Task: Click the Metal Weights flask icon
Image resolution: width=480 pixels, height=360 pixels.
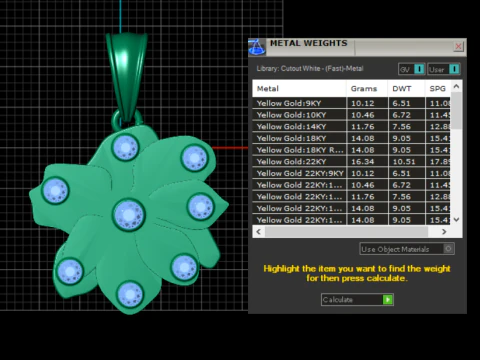Action: (257, 47)
